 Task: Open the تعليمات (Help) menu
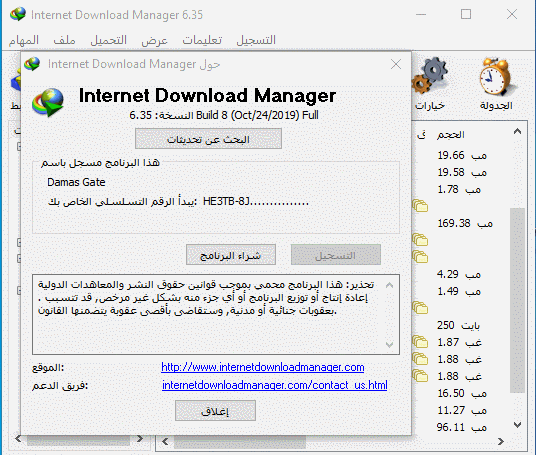click(x=202, y=40)
